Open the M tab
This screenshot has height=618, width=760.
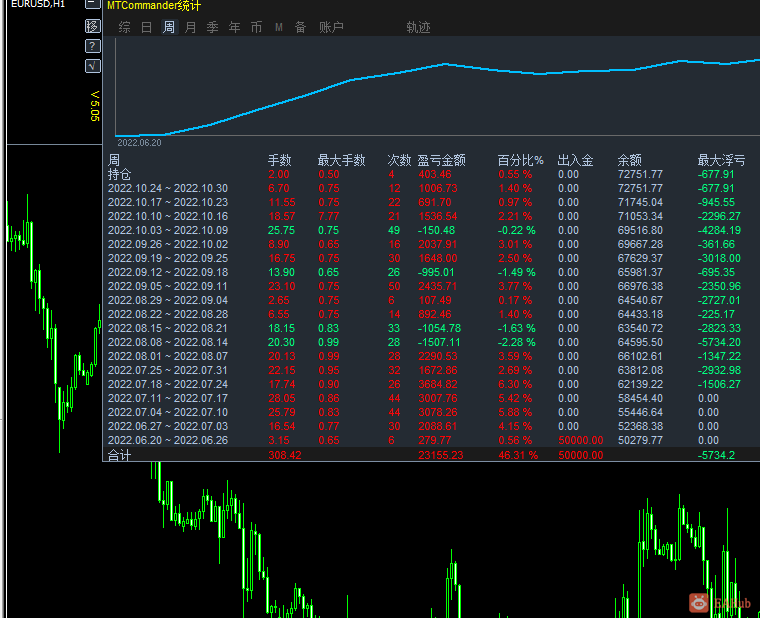pyautogui.click(x=279, y=27)
